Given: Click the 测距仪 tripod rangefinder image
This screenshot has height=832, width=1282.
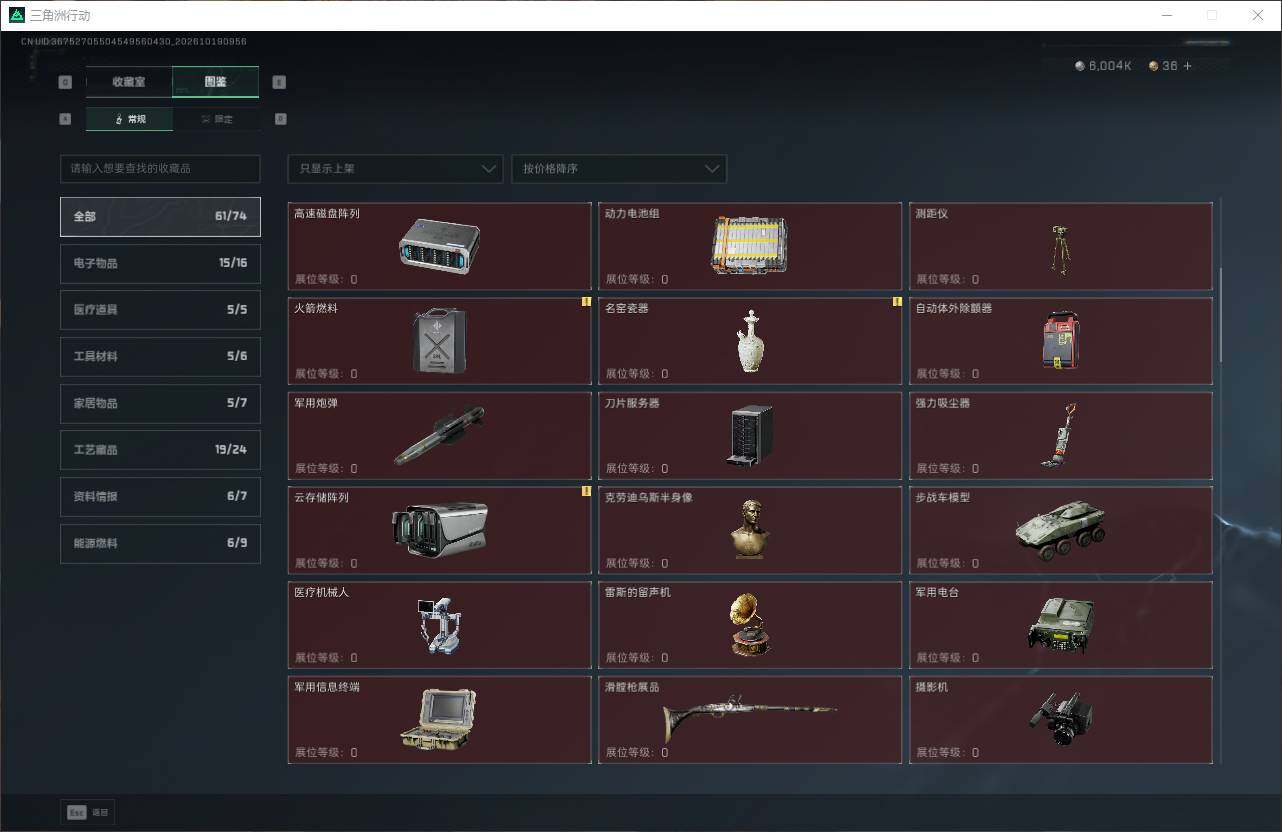Looking at the screenshot, I should (1059, 250).
